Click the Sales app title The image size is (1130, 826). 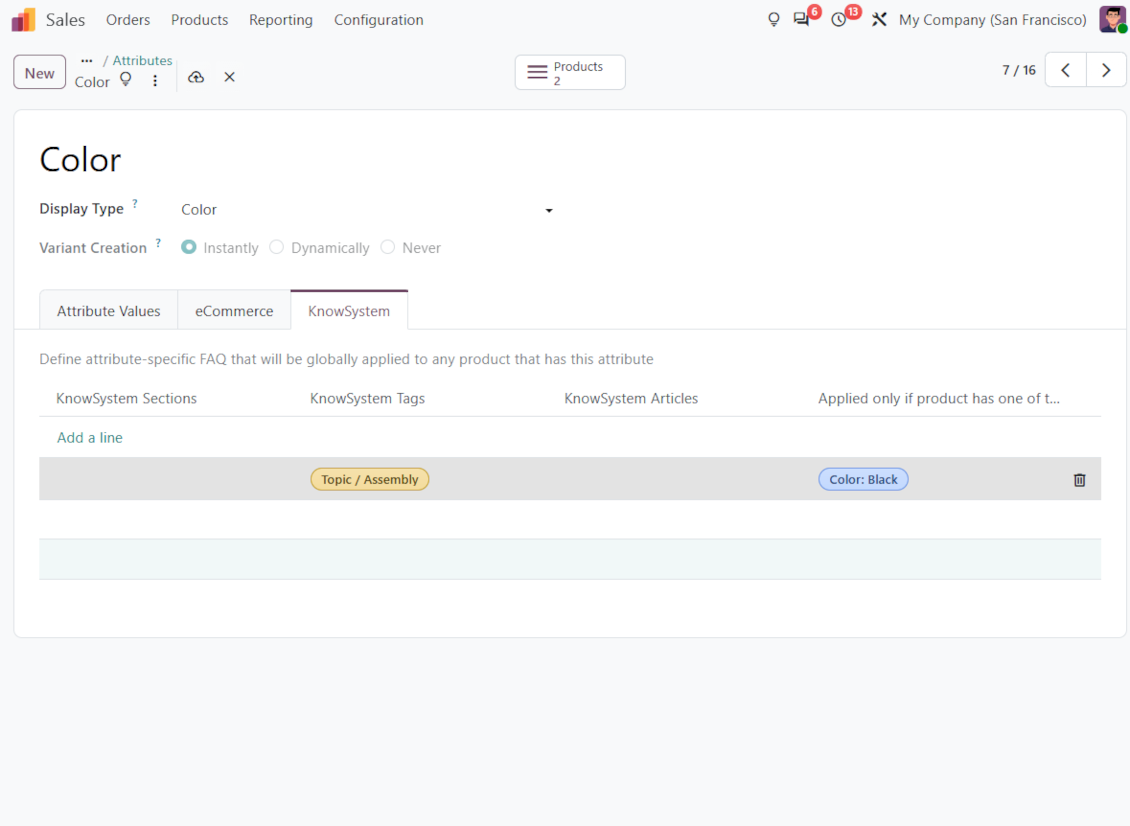click(x=66, y=19)
